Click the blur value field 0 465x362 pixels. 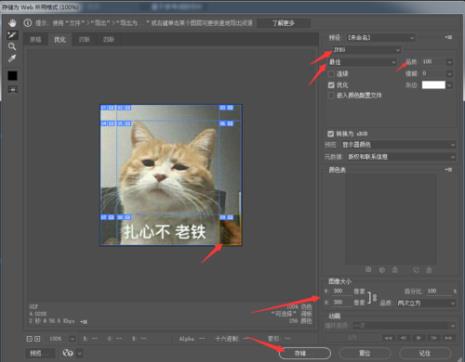433,73
